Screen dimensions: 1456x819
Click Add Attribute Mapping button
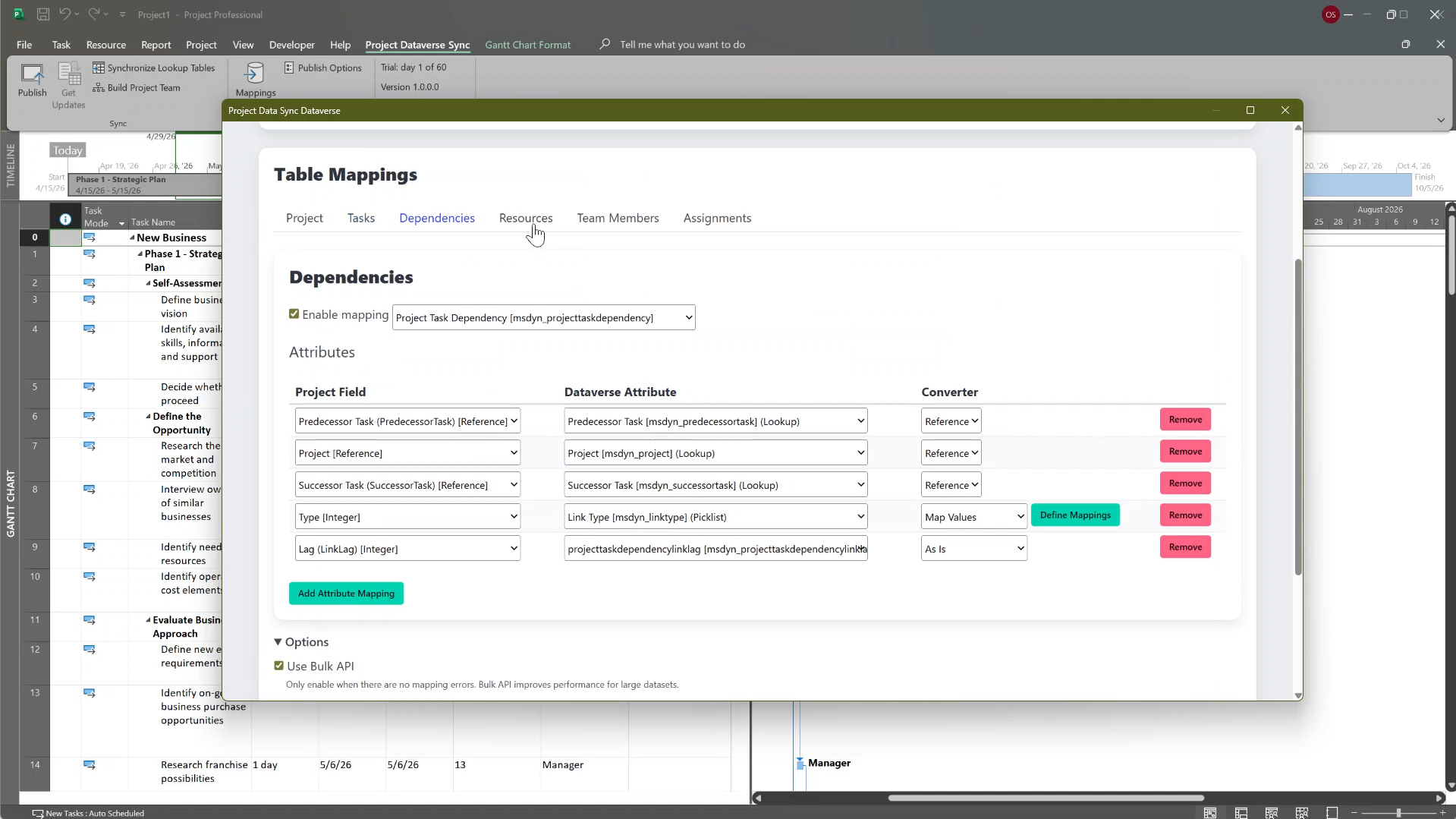346,594
